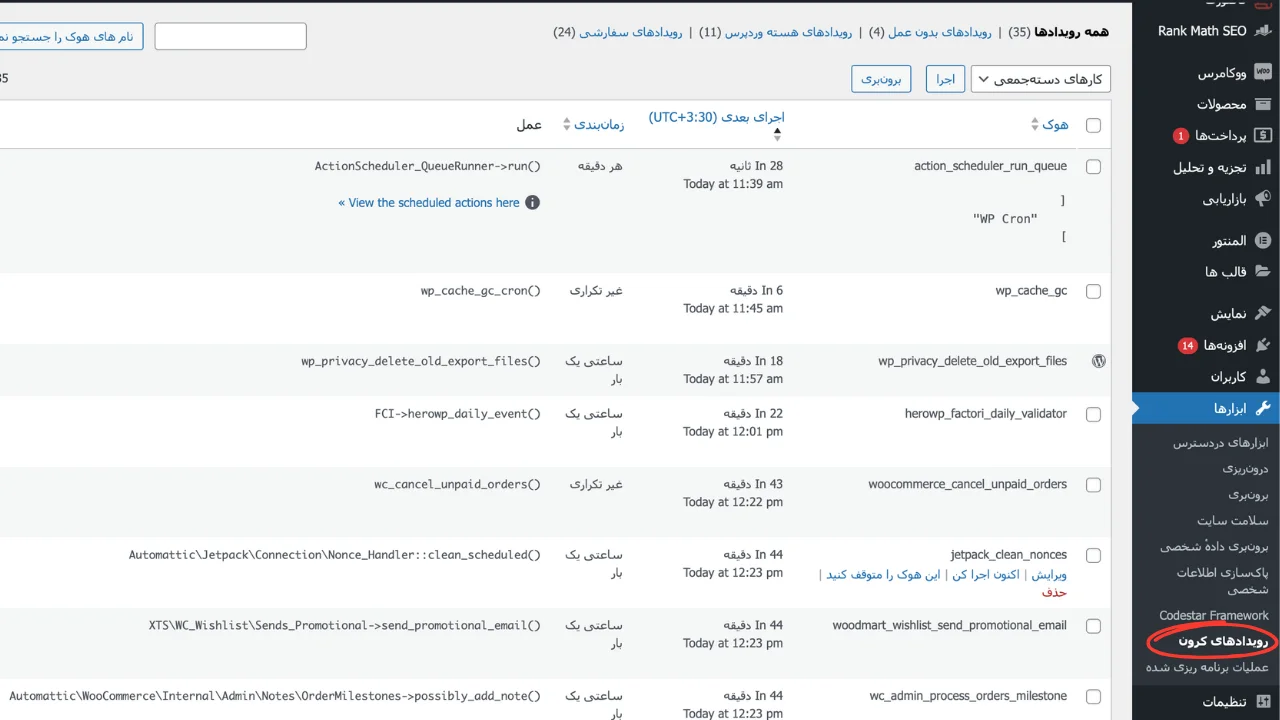Click اکنون اجرا کن for jetpack_clean_nonces

[987, 573]
